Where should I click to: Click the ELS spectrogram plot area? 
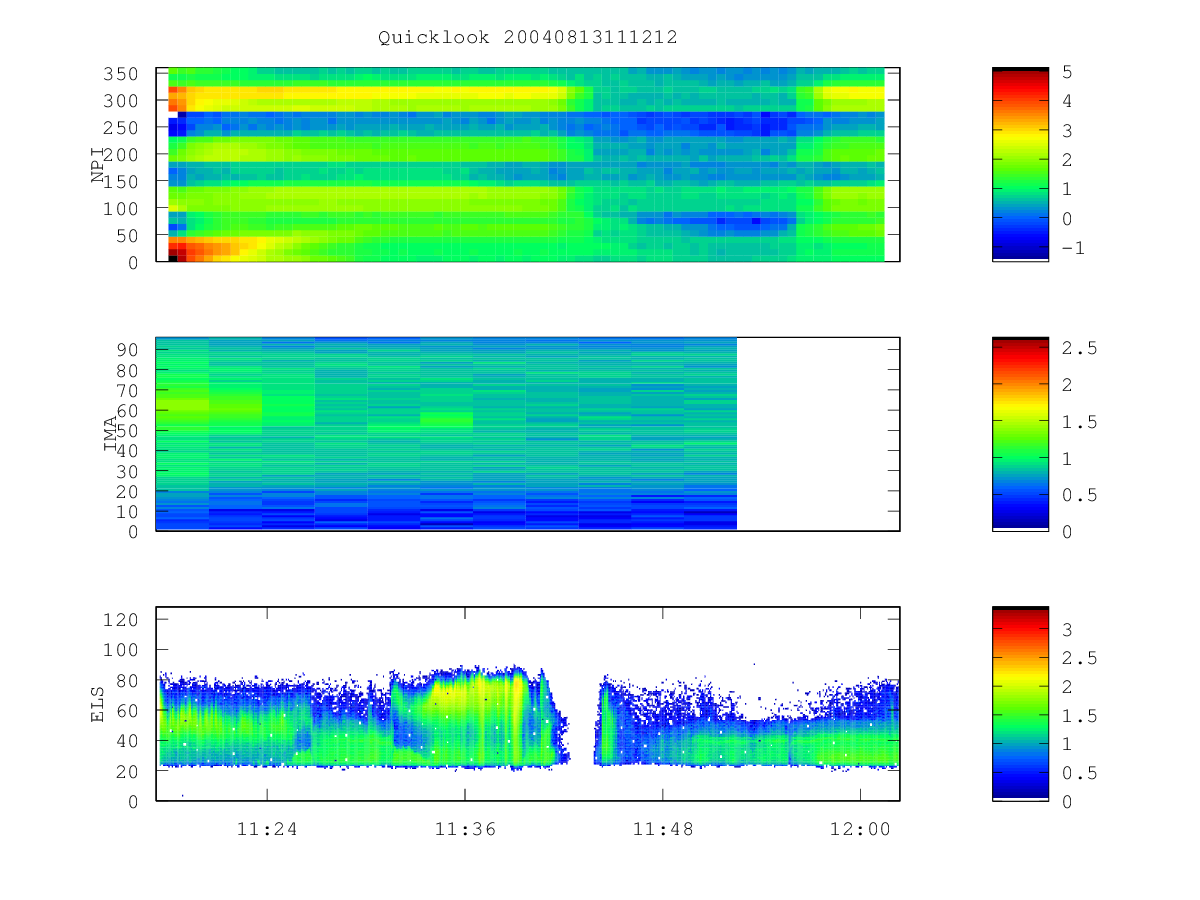[528, 703]
